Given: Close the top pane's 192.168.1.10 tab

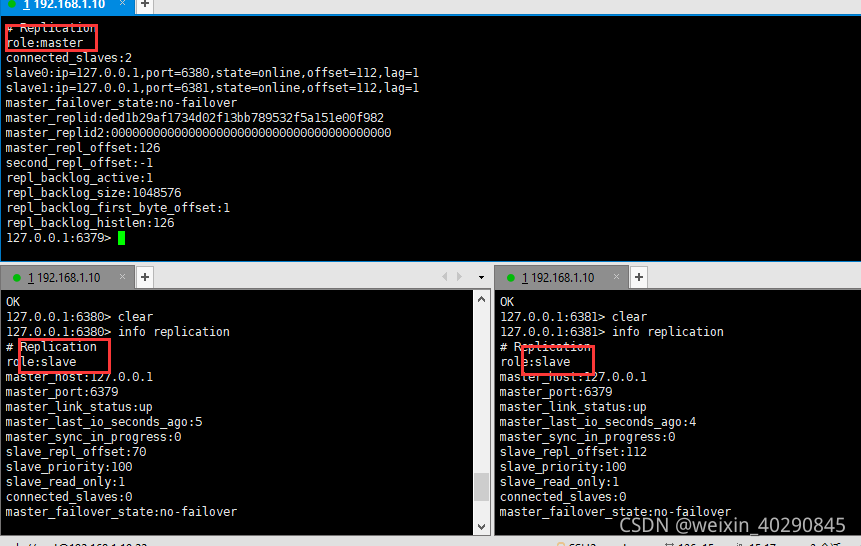Looking at the screenshot, I should click(122, 3).
